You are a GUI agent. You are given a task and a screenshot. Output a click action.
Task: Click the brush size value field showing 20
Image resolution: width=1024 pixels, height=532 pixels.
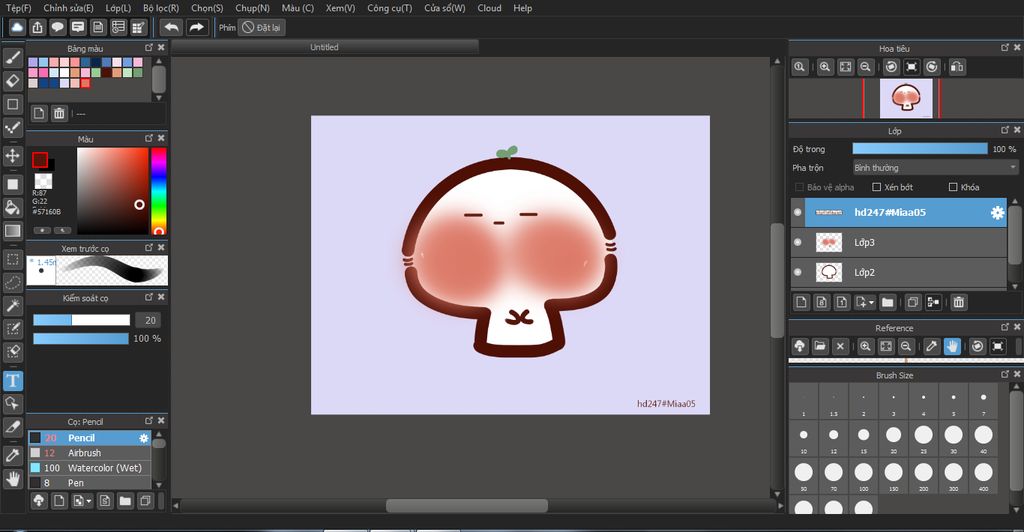[149, 320]
